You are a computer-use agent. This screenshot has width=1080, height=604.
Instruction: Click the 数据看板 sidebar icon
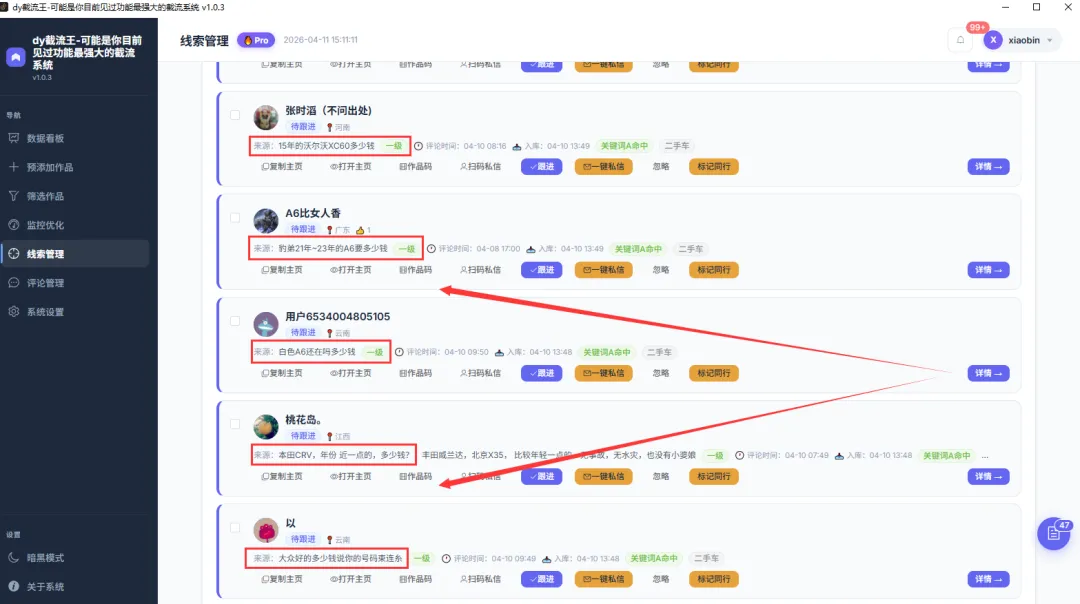(14, 138)
